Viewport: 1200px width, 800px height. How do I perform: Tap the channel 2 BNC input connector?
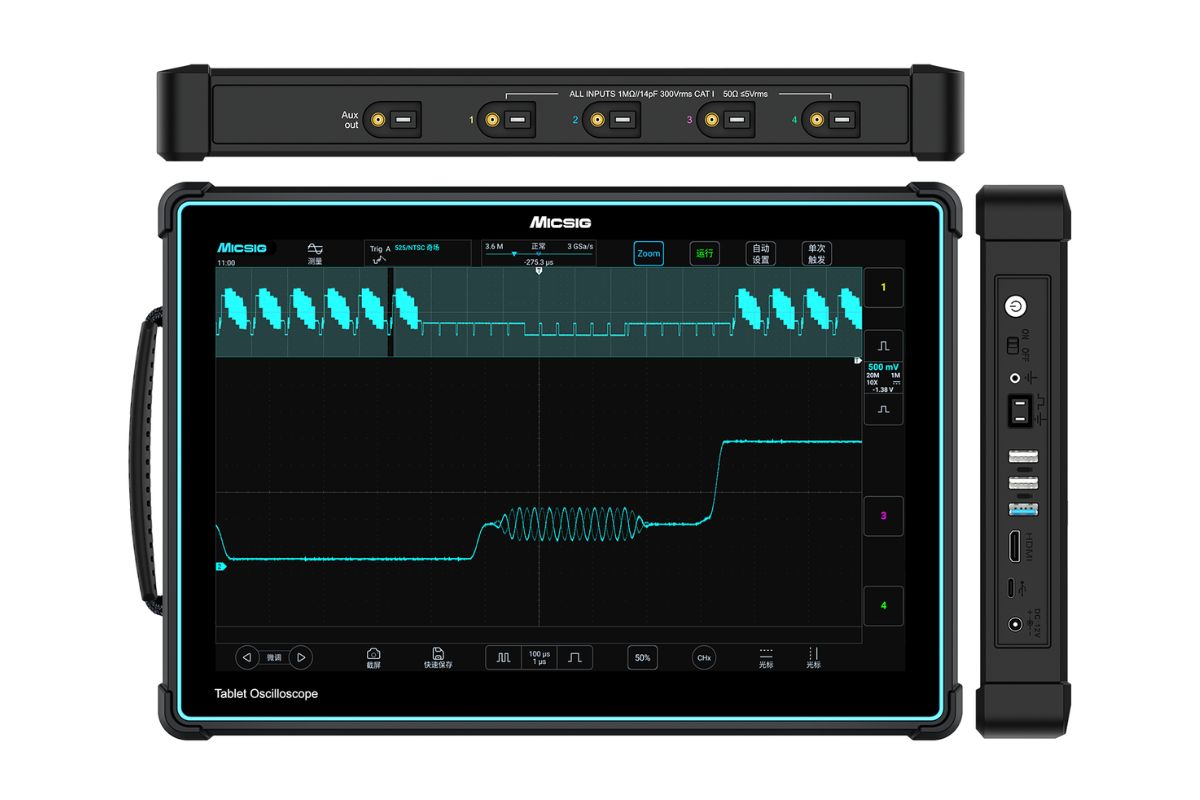tap(598, 121)
